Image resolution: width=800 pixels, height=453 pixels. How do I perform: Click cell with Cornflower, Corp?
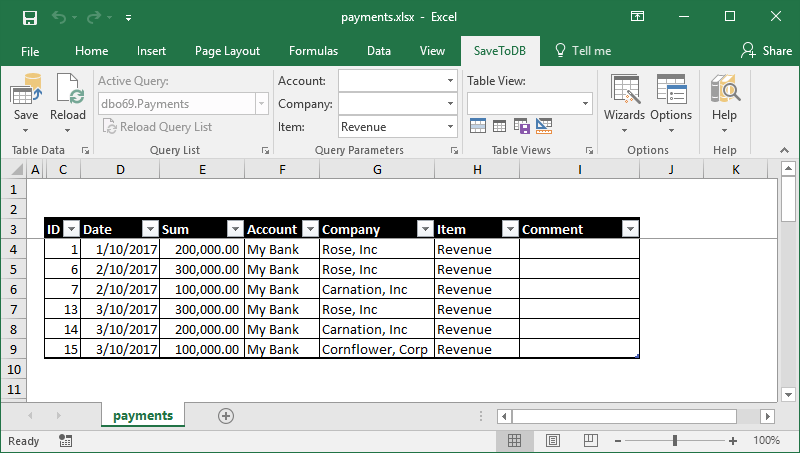coord(377,349)
